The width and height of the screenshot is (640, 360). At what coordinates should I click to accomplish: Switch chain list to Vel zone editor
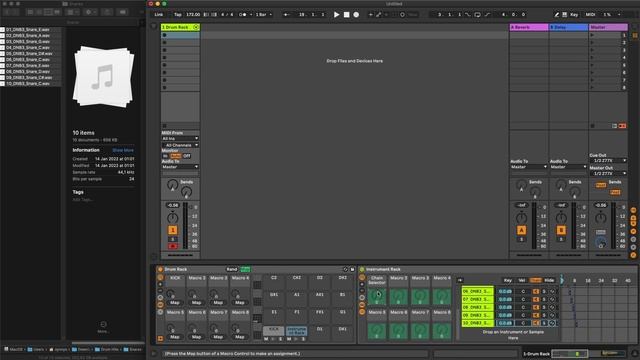[522, 280]
